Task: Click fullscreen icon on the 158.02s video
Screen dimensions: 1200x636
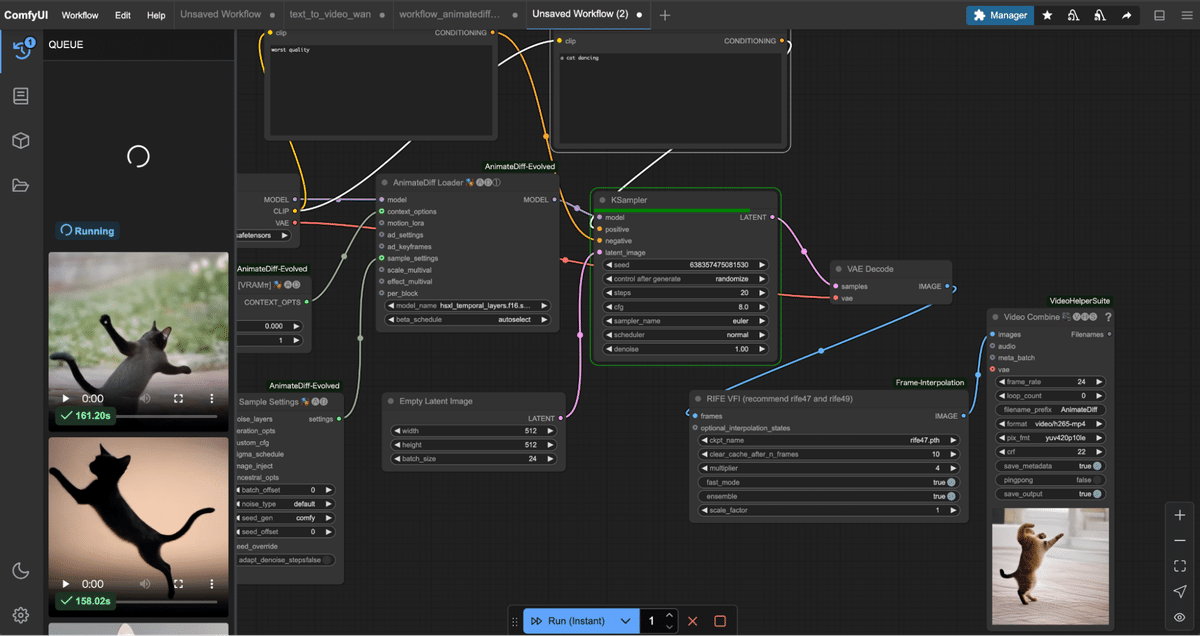Action: 179,583
